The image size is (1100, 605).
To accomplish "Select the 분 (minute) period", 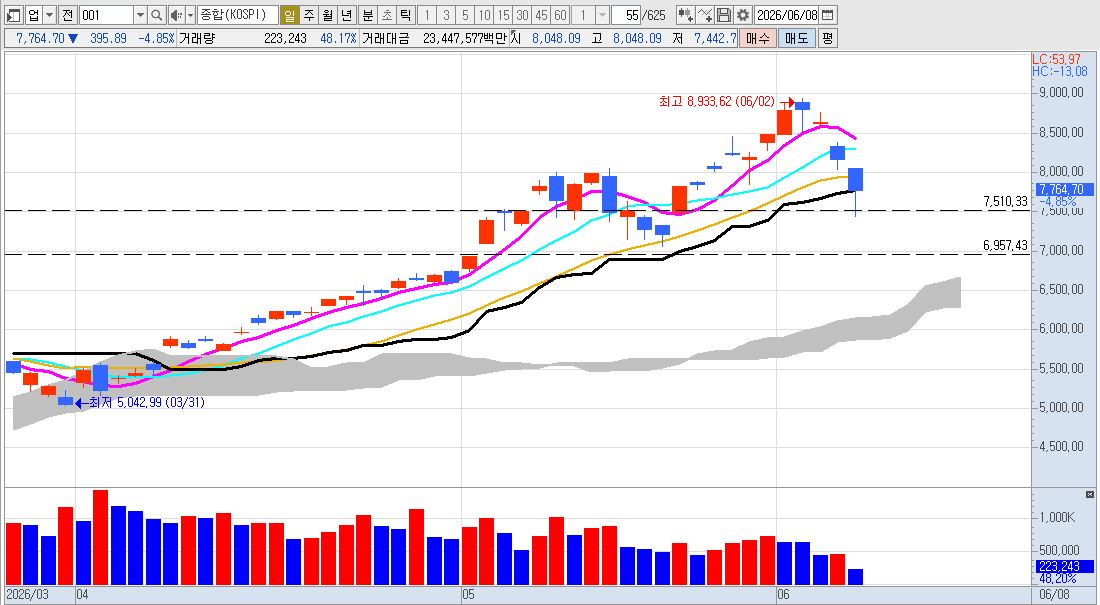I will 368,15.
